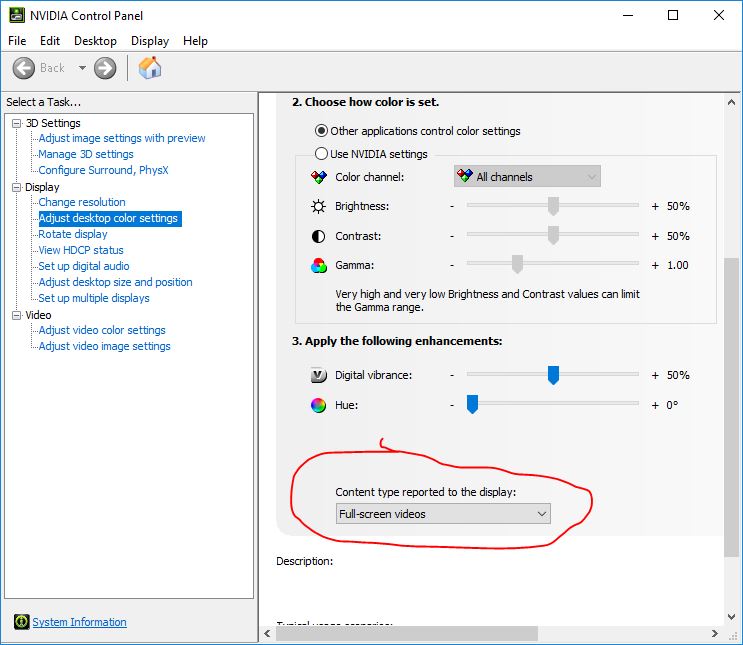Open the Display menu
Screen dimensions: 743x645
coord(150,41)
